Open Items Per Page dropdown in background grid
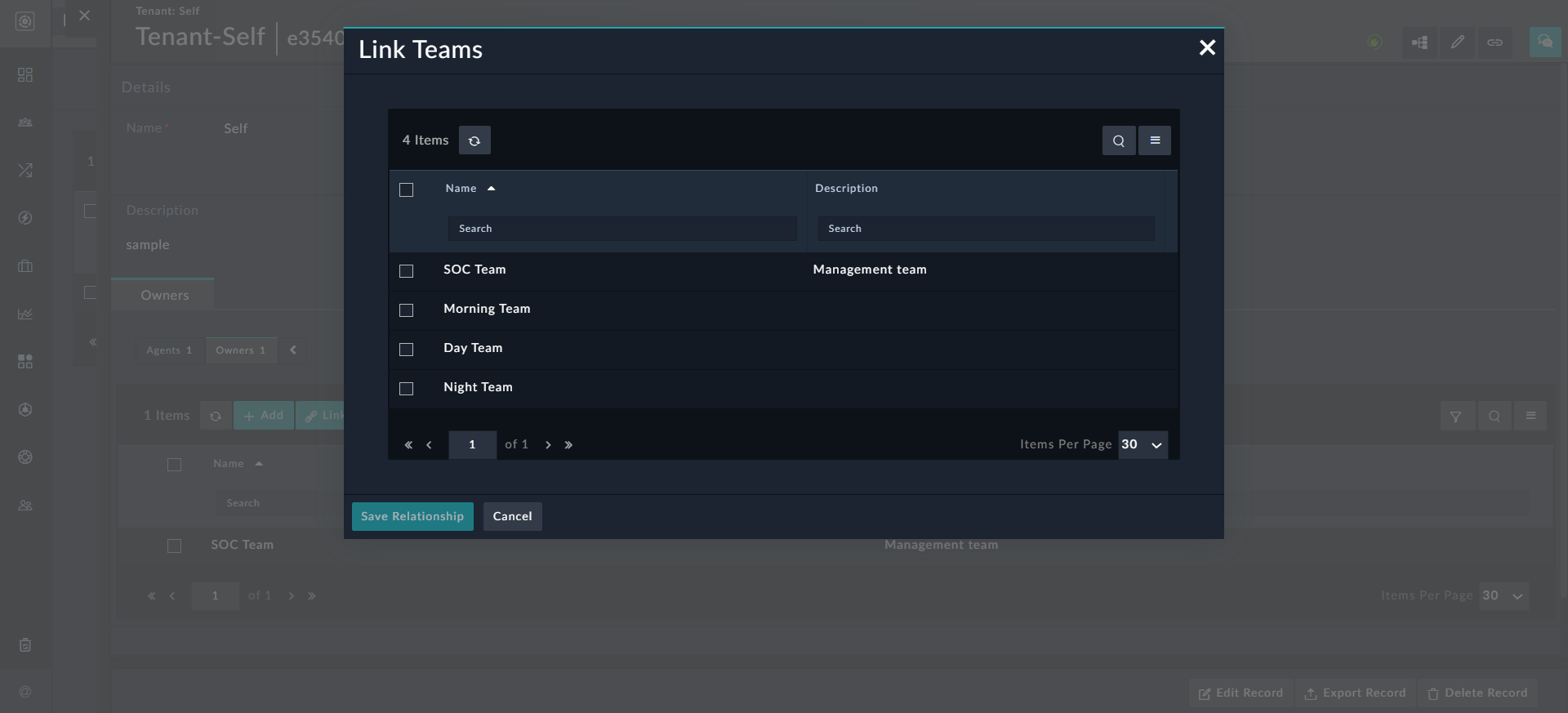The image size is (1568, 713). [1503, 596]
